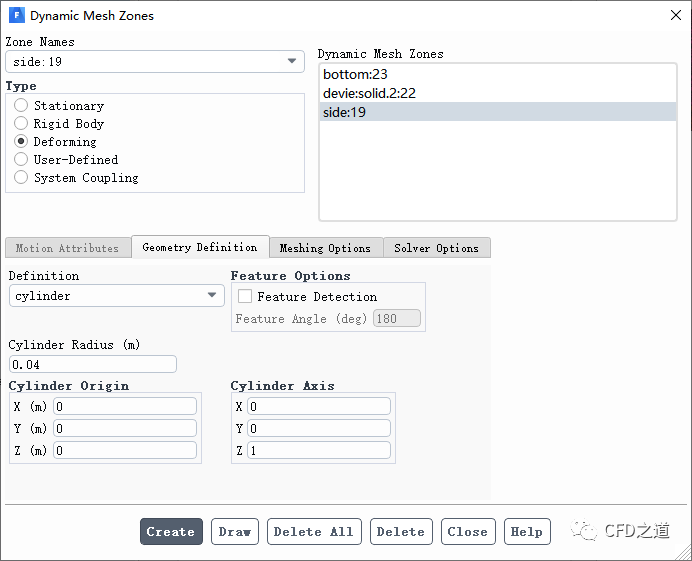Pick System Coupling radio option
692x561 pixels.
21,178
